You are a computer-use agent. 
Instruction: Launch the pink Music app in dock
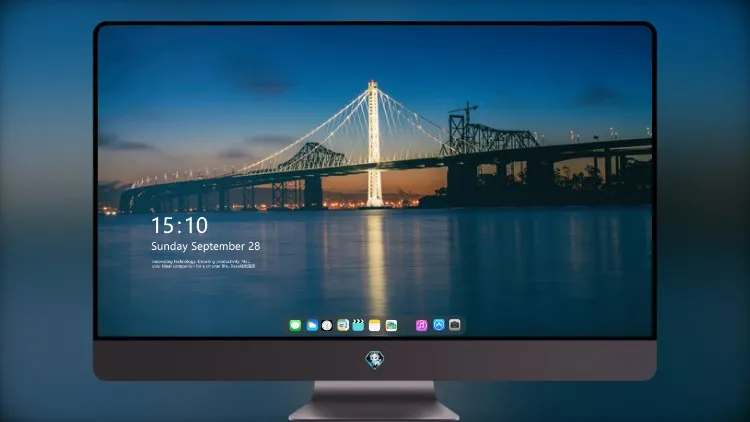point(421,325)
